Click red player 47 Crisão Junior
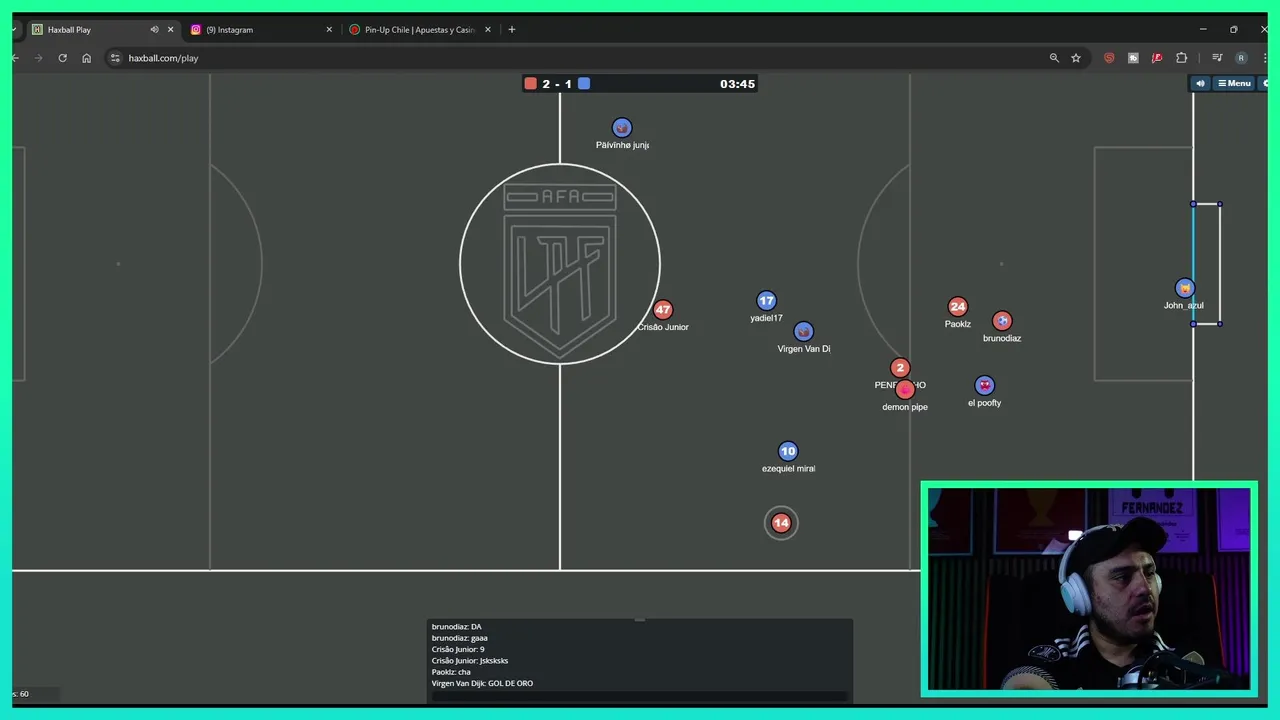1280x720 pixels. (x=663, y=310)
